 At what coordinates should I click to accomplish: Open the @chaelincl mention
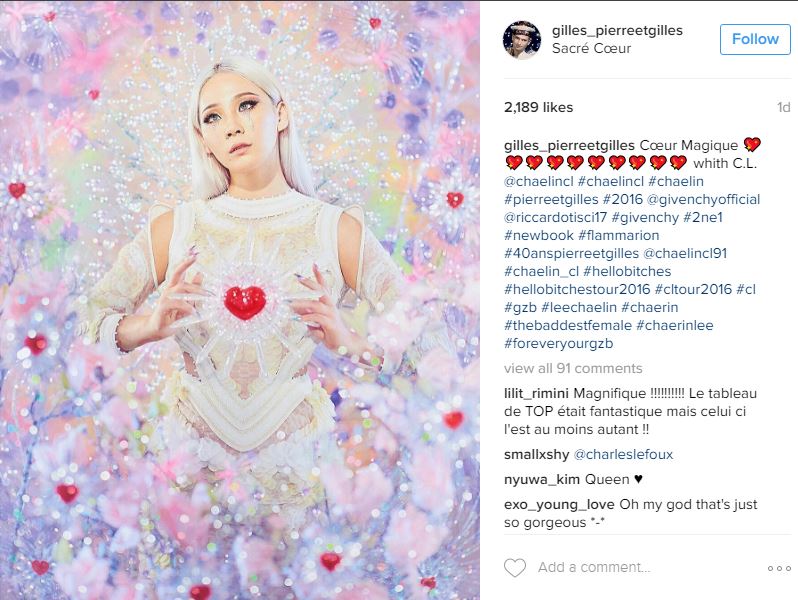tap(538, 181)
